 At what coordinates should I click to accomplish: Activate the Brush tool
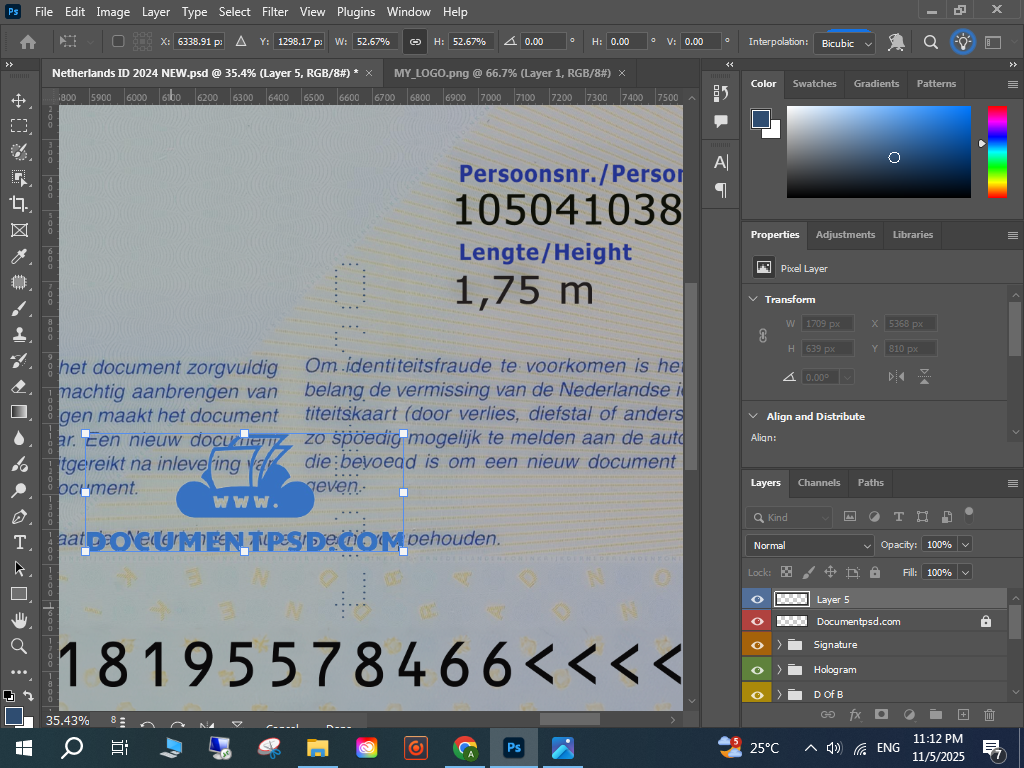[x=19, y=308]
